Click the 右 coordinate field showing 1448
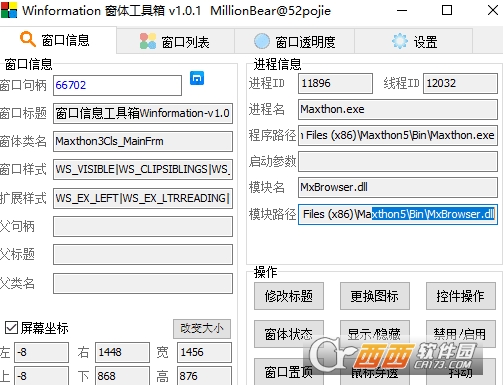Image resolution: width=503 pixels, height=385 pixels. (122, 352)
